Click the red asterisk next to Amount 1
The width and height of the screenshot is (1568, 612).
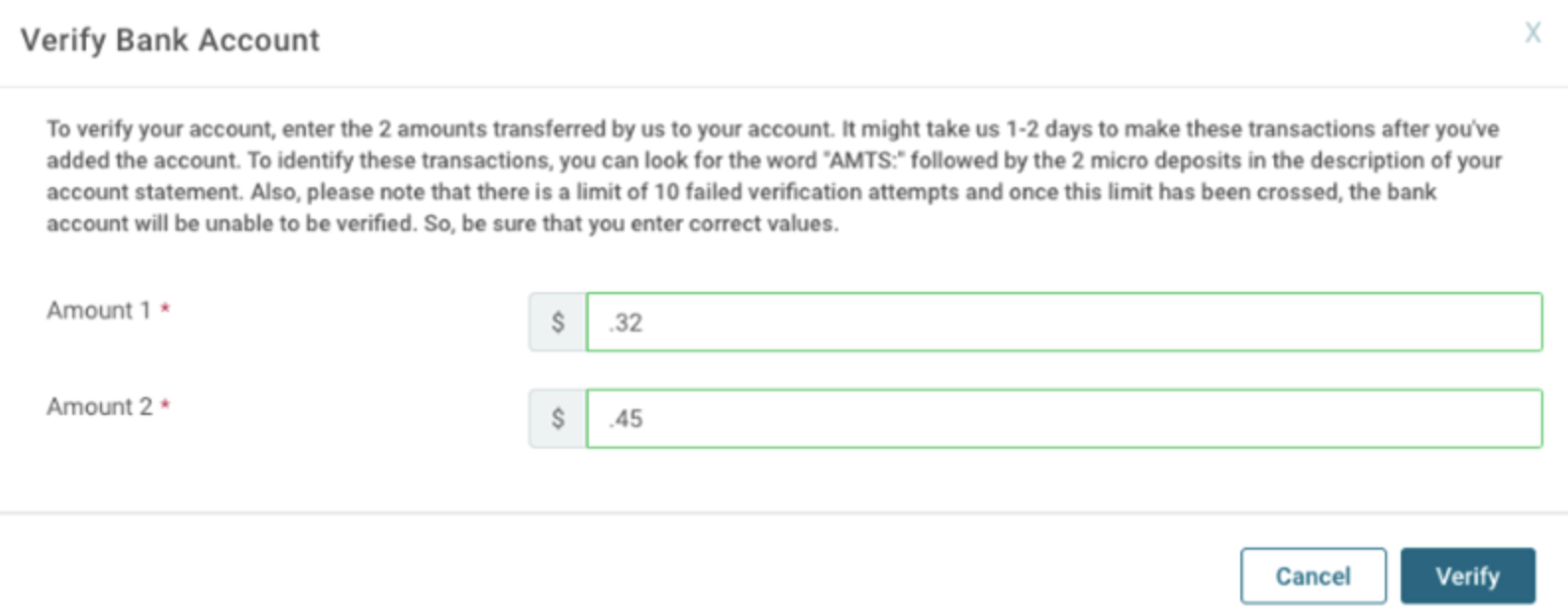pyautogui.click(x=165, y=309)
